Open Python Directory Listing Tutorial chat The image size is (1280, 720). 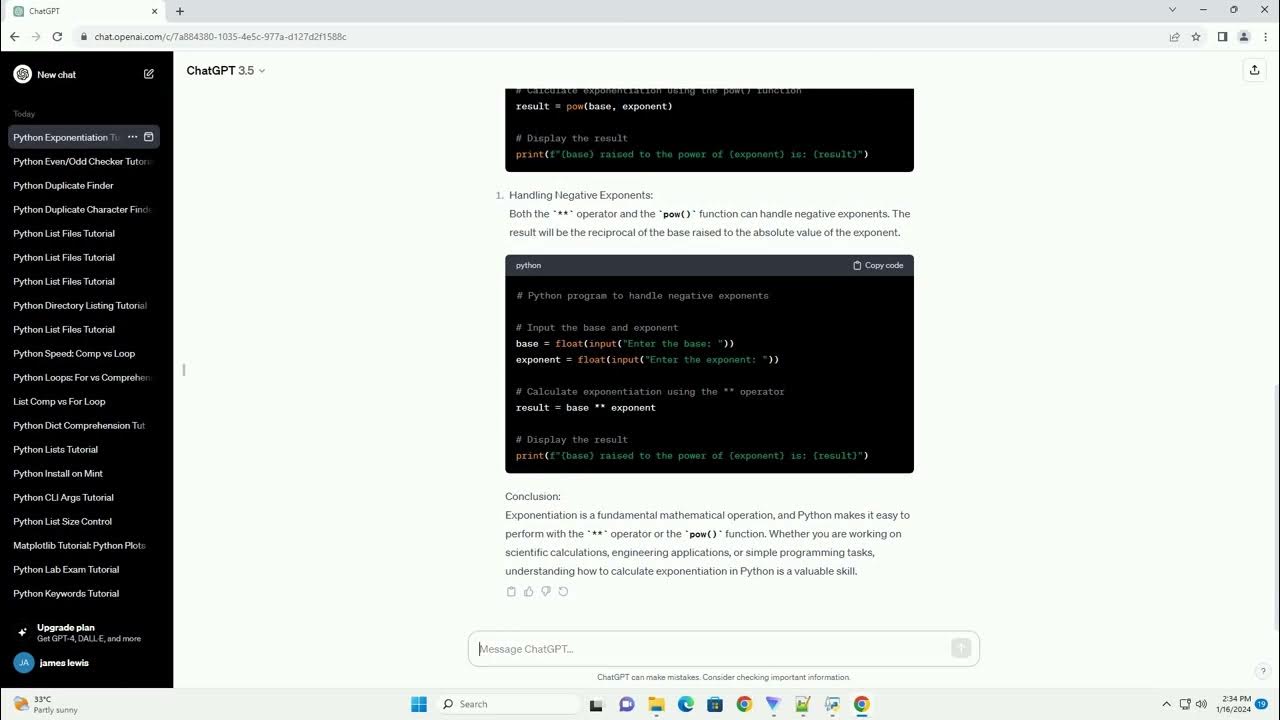[82, 305]
